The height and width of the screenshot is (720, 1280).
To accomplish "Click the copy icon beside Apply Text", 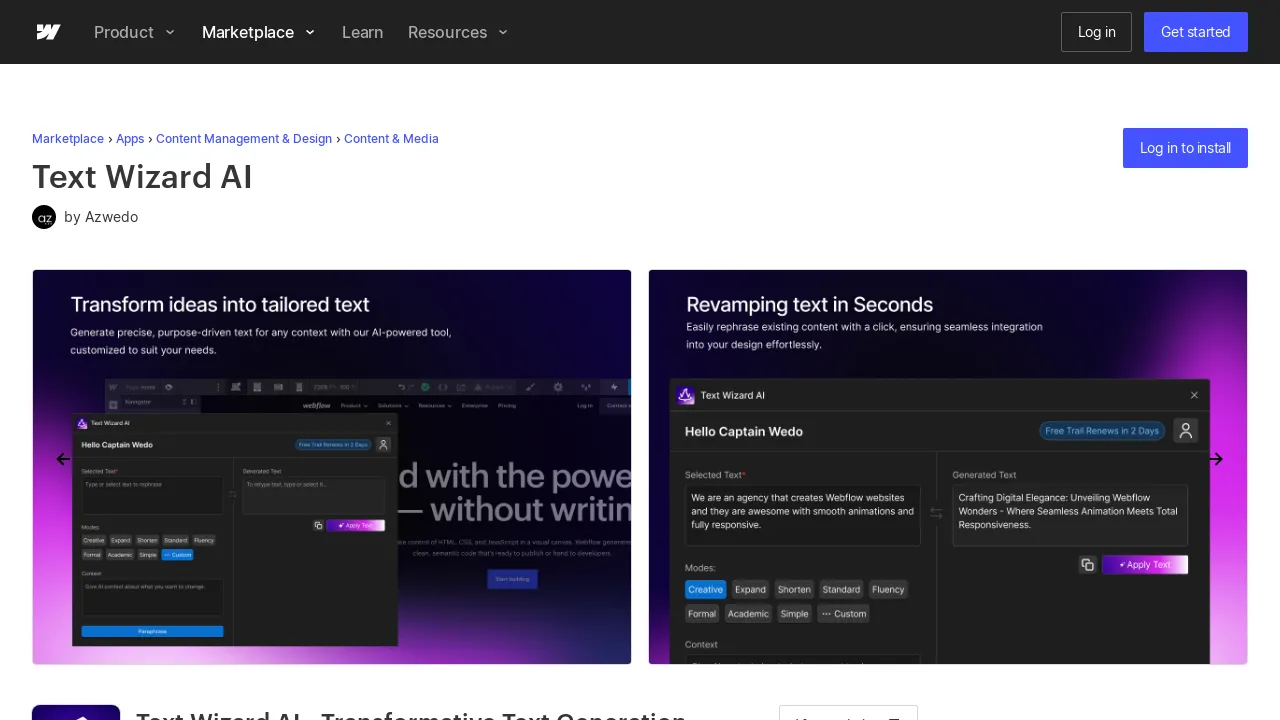I will 1088,564.
